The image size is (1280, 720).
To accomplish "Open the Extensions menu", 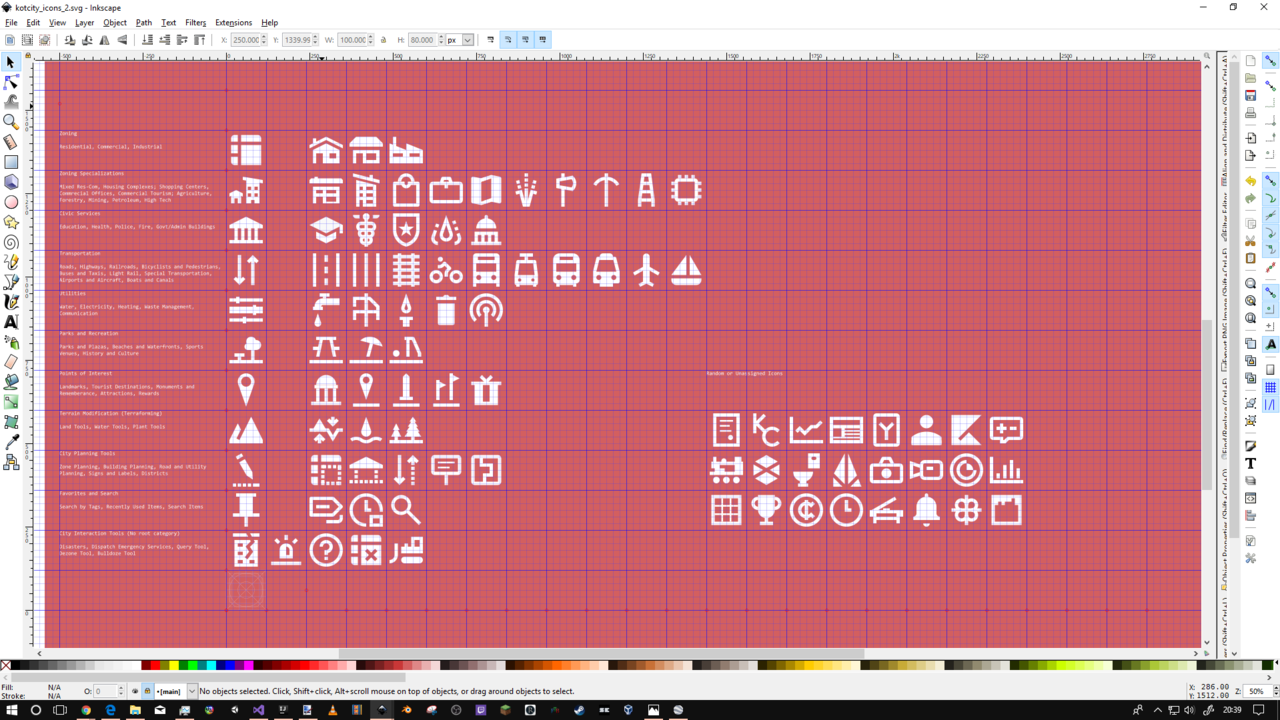I will tap(233, 22).
